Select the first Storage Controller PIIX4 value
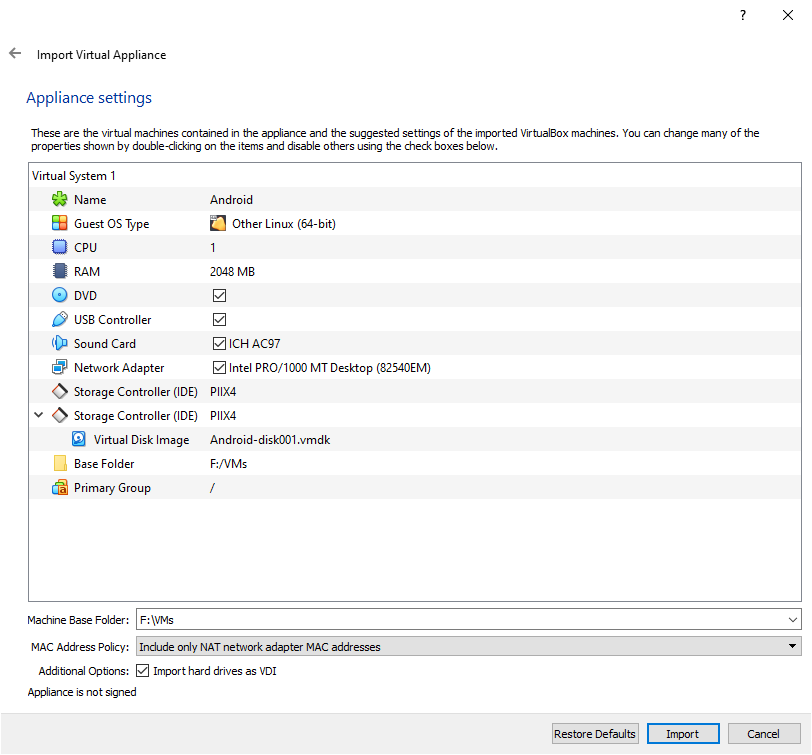 point(223,392)
